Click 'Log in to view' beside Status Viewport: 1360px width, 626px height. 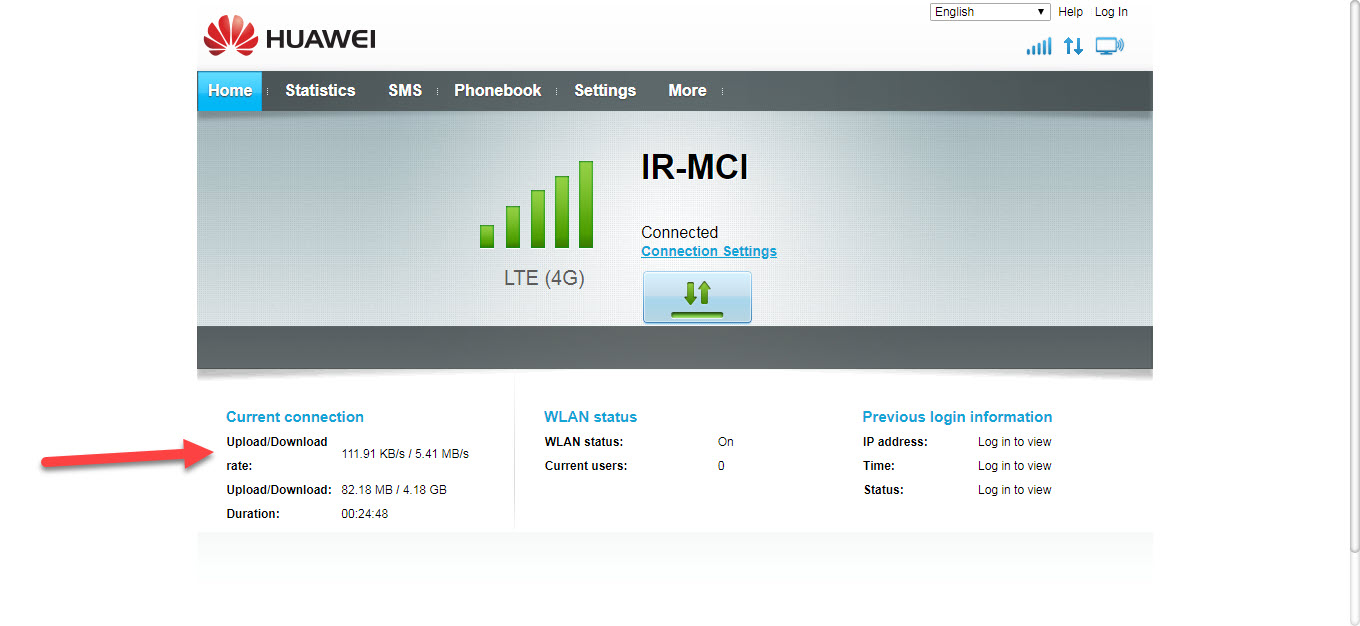[x=1014, y=490]
